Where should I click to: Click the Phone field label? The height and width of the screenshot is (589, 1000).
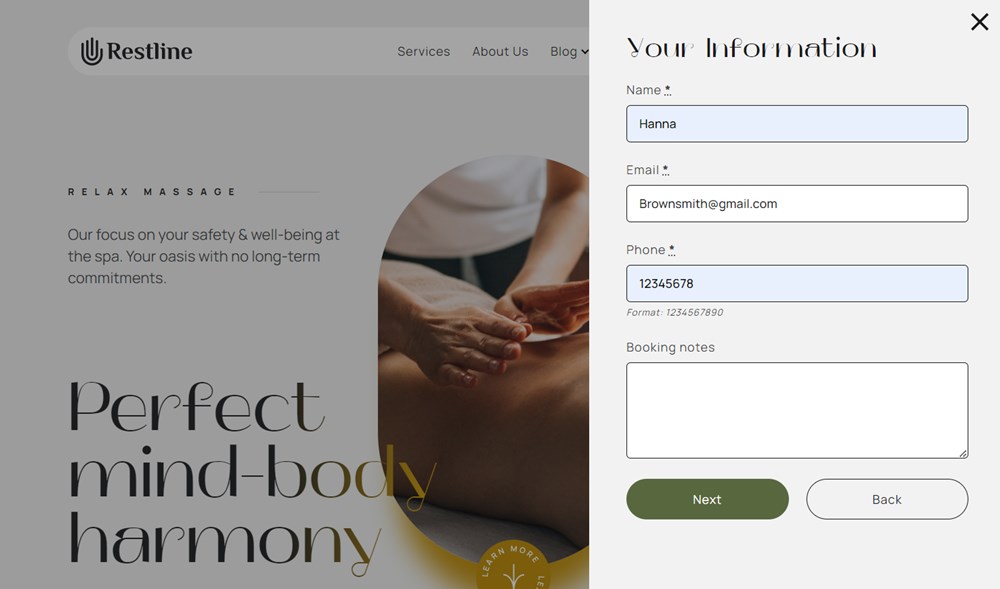click(645, 250)
